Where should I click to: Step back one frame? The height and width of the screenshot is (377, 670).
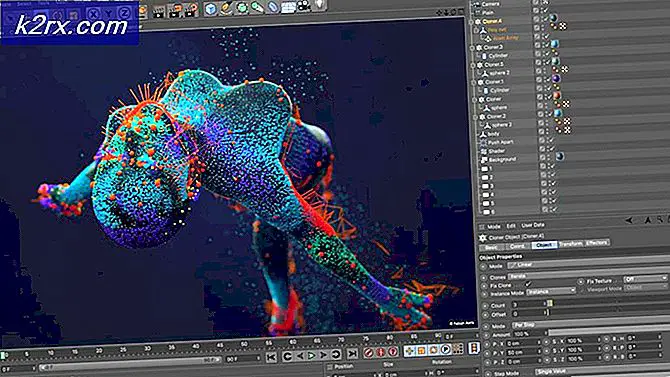(x=300, y=356)
